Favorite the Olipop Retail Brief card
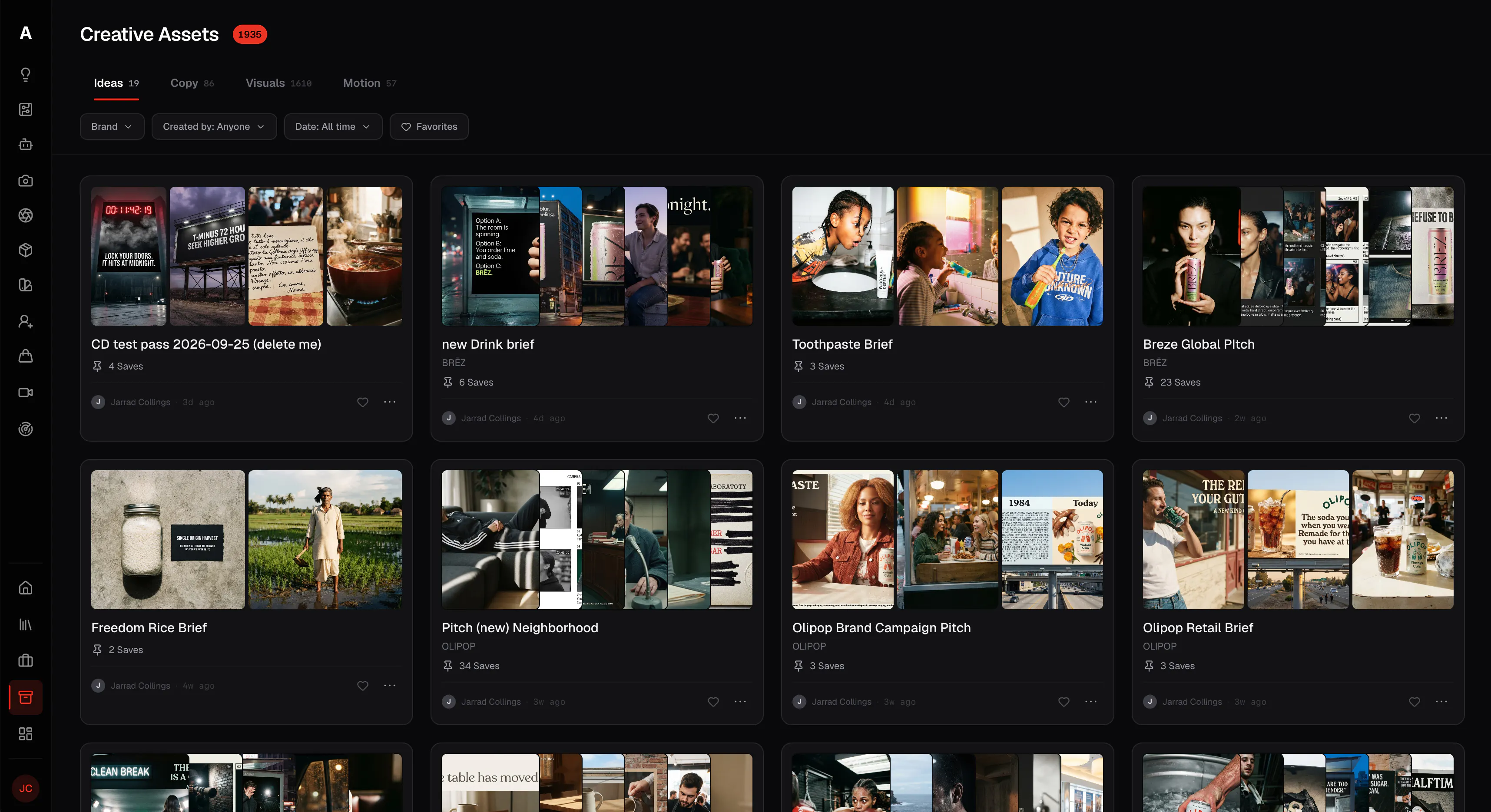Viewport: 1491px width, 812px height. (x=1415, y=702)
